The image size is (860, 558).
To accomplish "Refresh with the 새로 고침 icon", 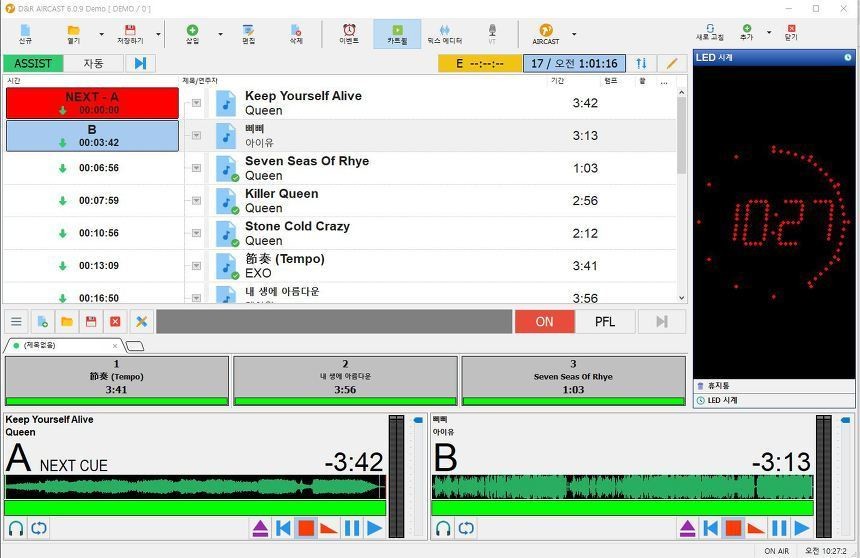I will [710, 32].
